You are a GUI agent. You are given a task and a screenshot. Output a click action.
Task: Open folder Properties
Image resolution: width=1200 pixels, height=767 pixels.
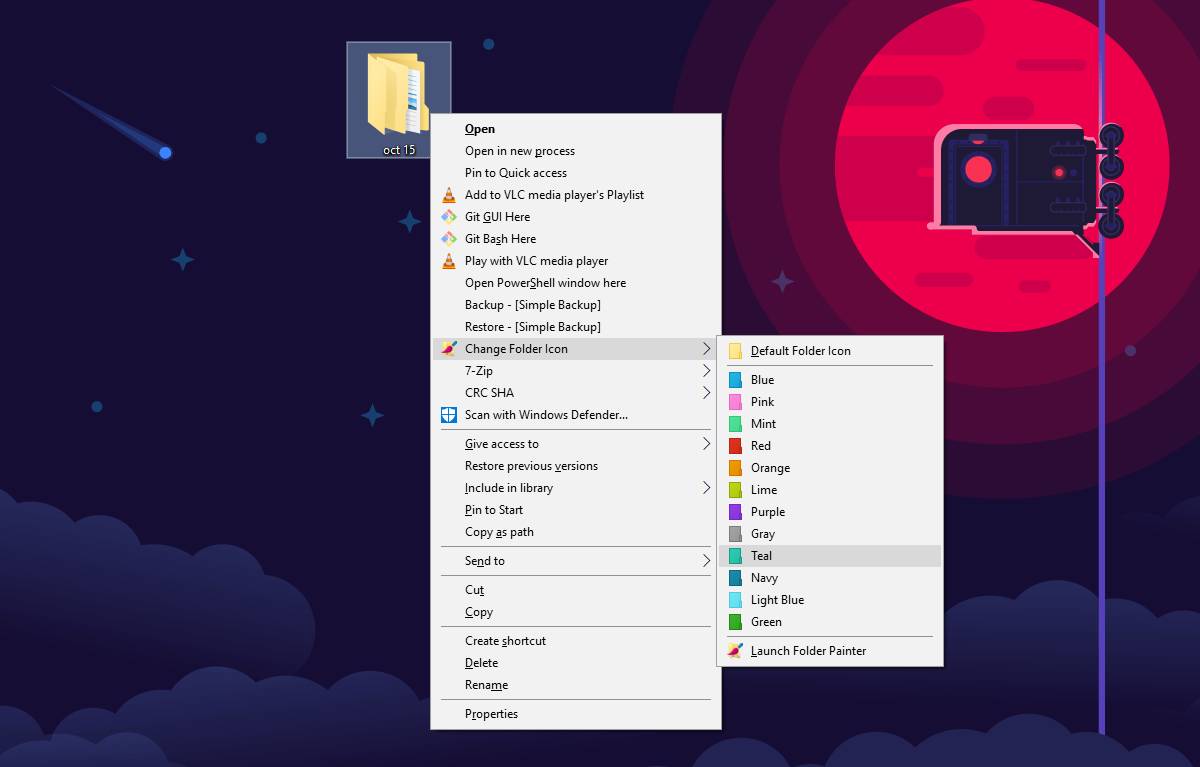pyautogui.click(x=490, y=713)
